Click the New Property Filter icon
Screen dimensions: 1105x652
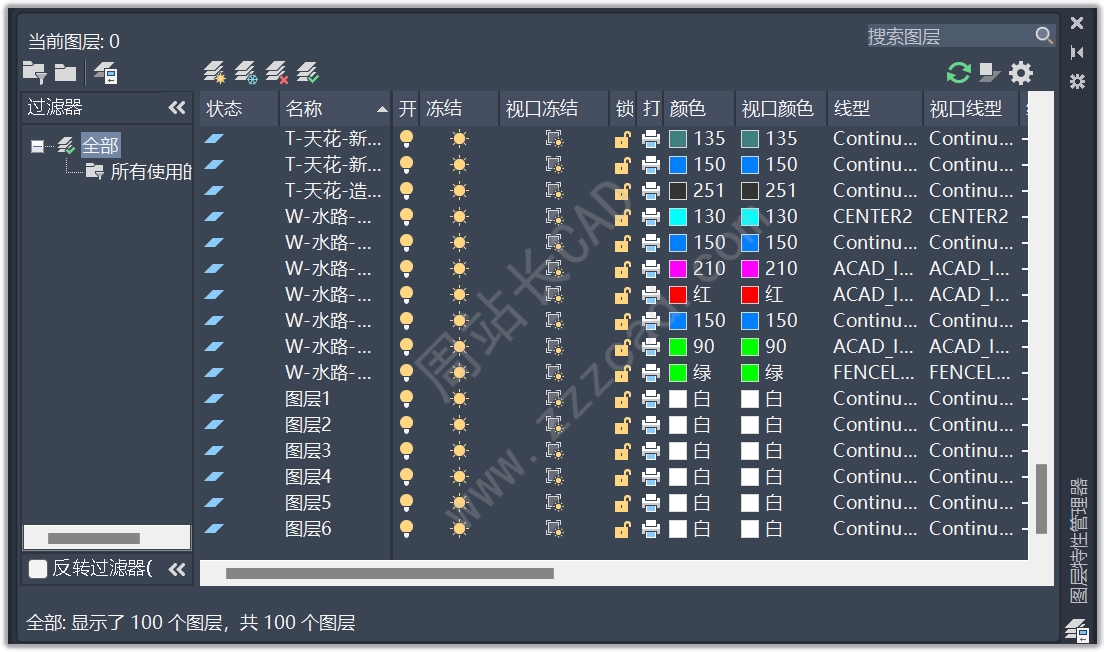[x=35, y=72]
